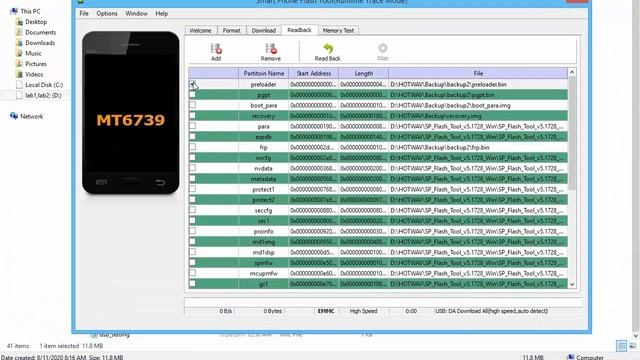Viewport: 640px width, 360px height.
Task: Select the preloader.bin file path cell
Action: pos(478,84)
